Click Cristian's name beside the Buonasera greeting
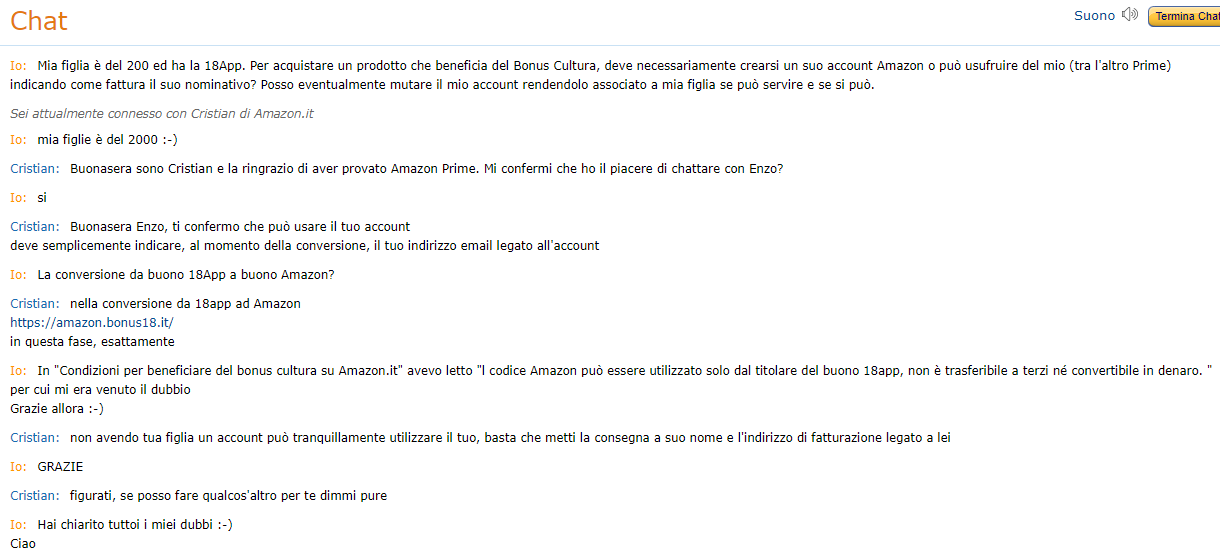 35,168
